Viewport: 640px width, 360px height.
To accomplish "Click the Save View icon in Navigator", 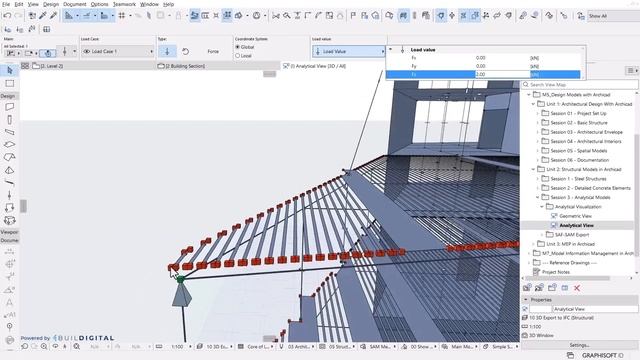I will pyautogui.click(x=527, y=288).
